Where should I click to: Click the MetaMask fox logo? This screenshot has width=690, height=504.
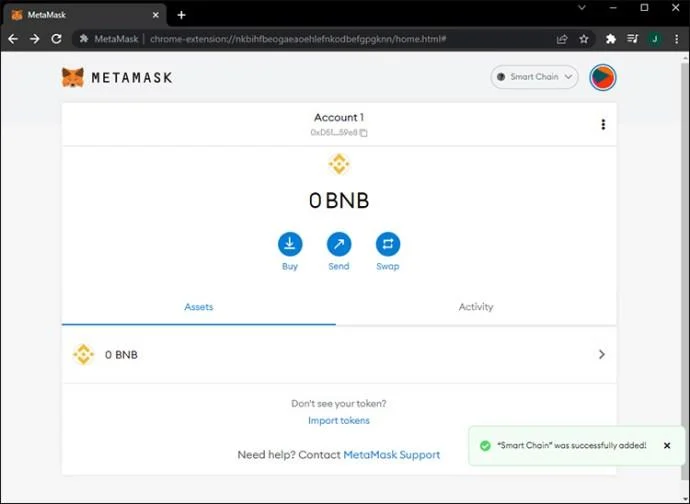pos(73,77)
